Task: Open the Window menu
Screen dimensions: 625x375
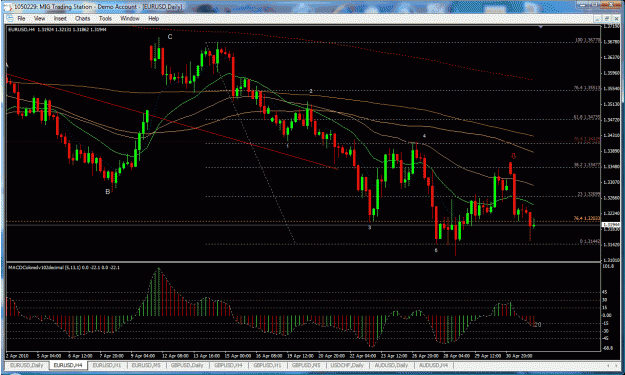Action: pos(130,18)
